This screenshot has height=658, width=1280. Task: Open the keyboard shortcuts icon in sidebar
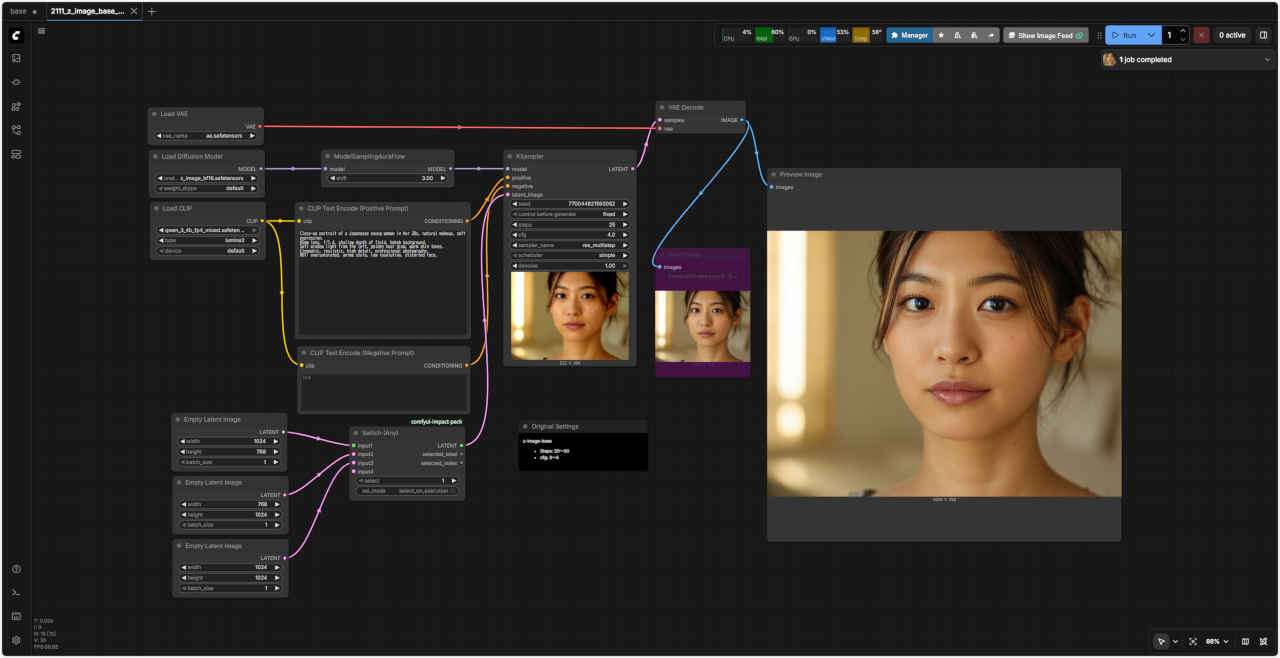pyautogui.click(x=16, y=616)
